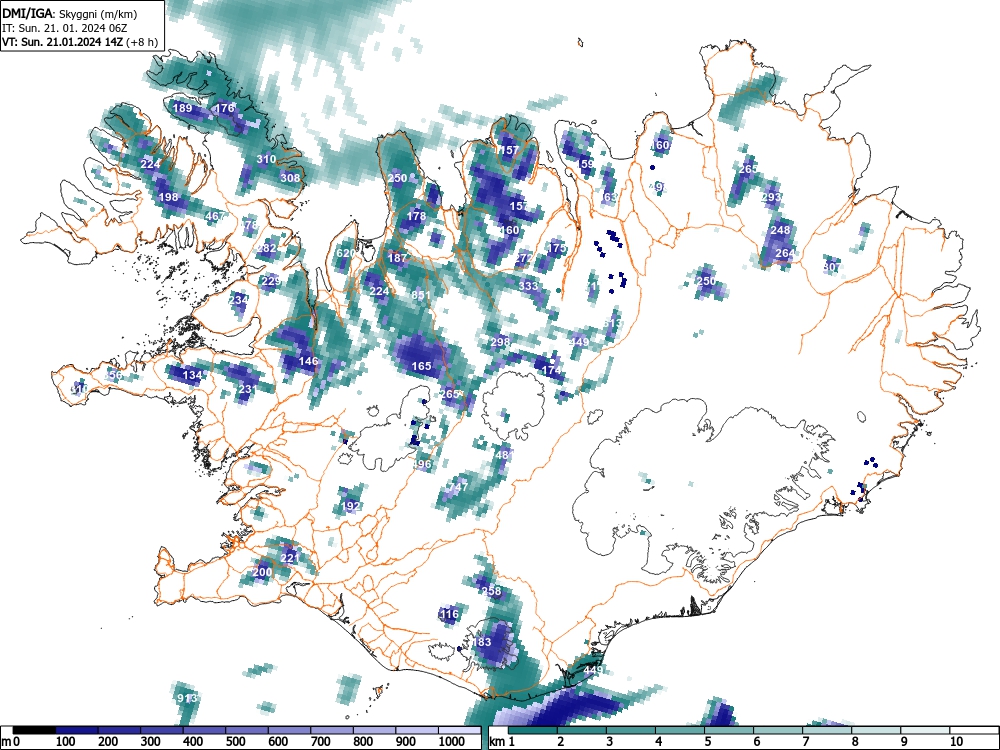Click the 'km 1' label on the kilometre legend
This screenshot has height=750, width=1000.
(x=503, y=742)
